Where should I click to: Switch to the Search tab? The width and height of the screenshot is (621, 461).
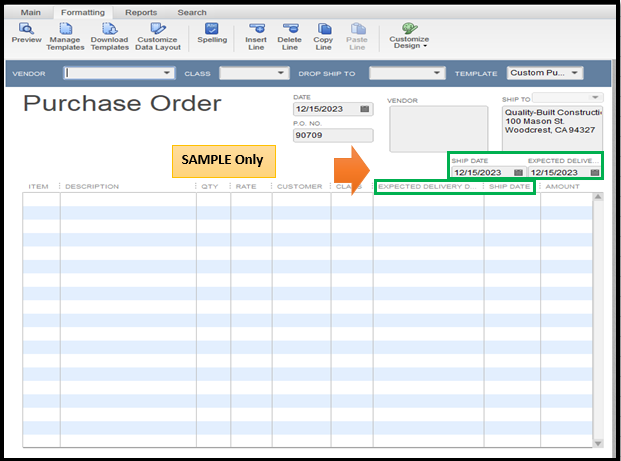tap(192, 12)
